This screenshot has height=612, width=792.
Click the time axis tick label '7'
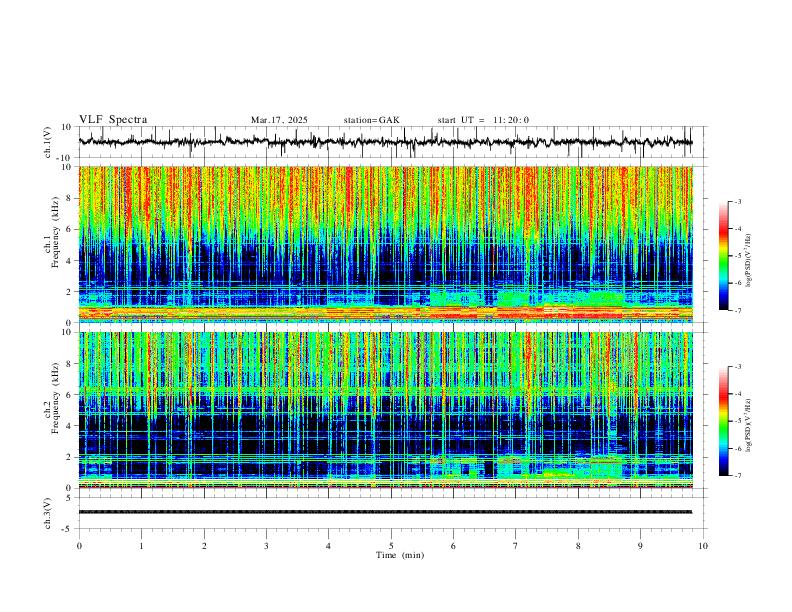[516, 546]
